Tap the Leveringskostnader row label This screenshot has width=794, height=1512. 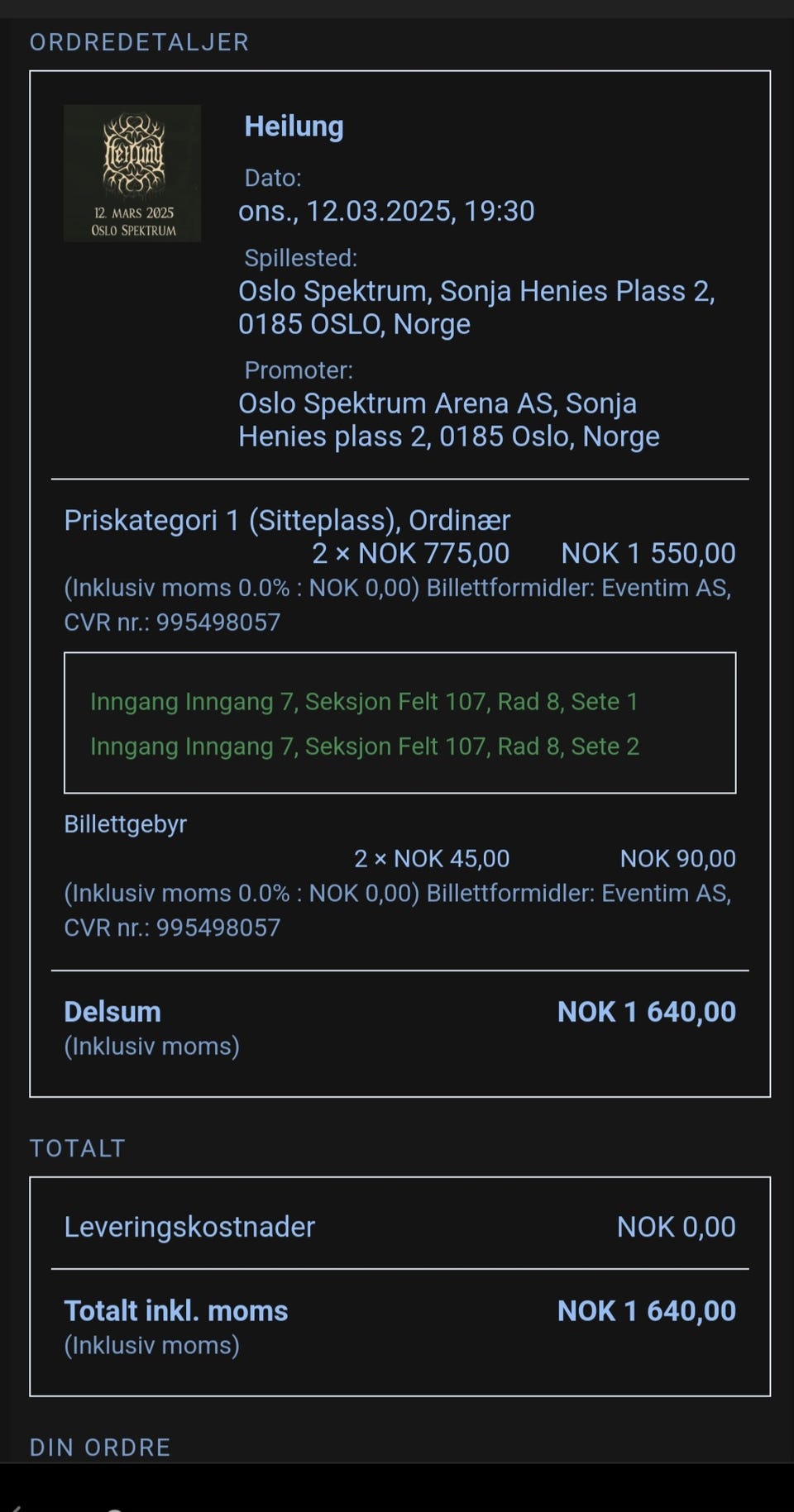point(189,1227)
